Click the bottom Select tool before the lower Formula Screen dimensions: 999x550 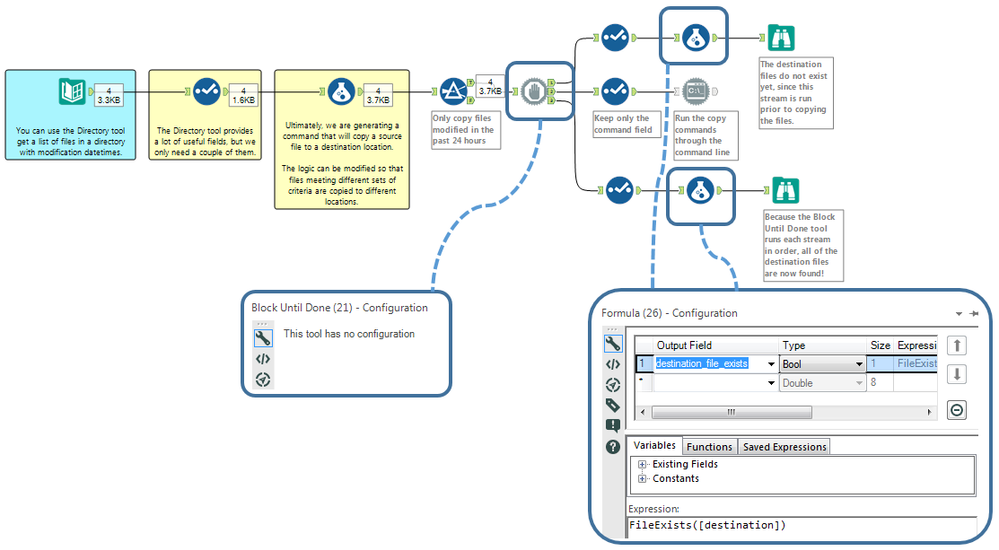tap(619, 190)
